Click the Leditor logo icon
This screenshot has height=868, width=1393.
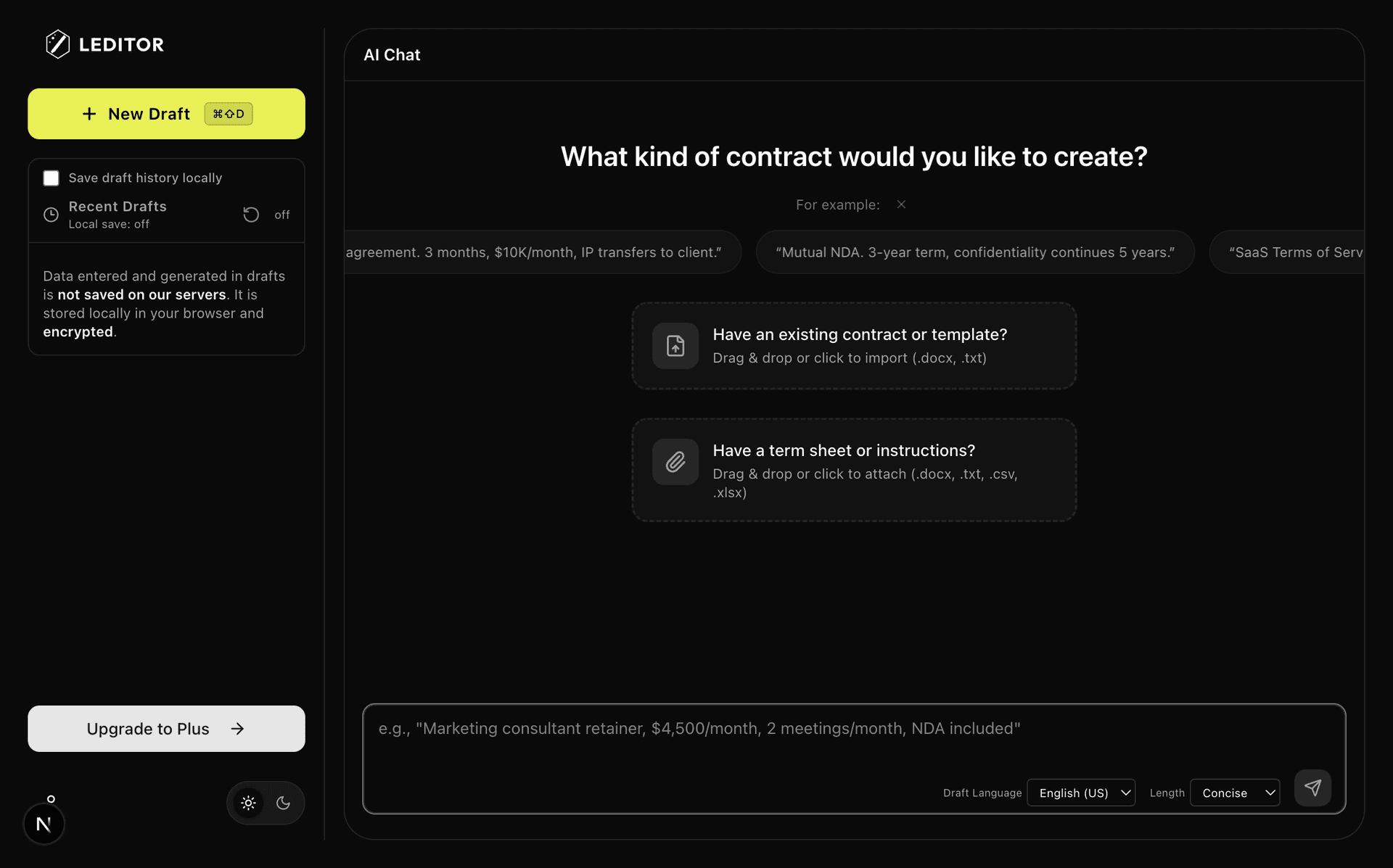[58, 44]
